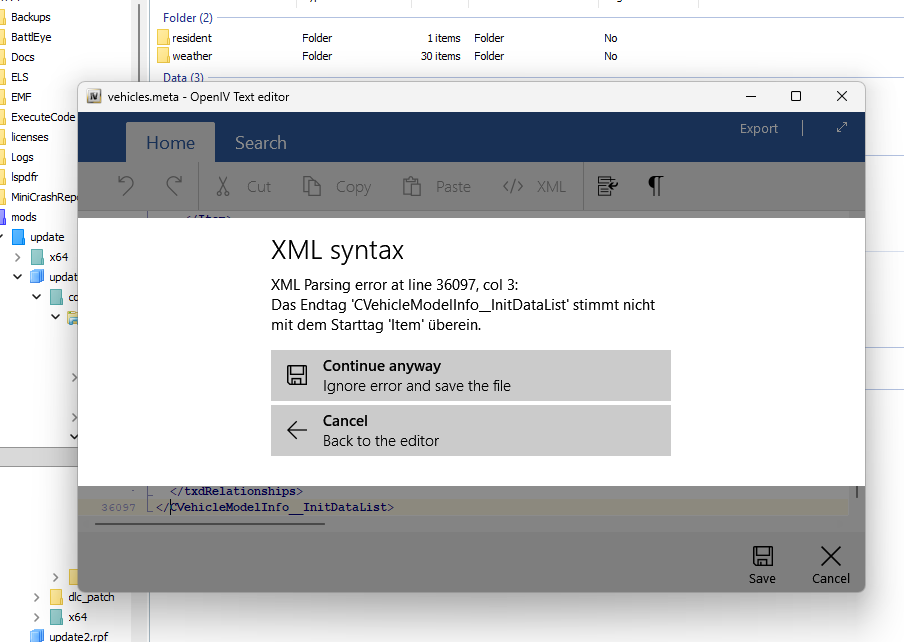This screenshot has width=904, height=642.
Task: Click the Save floppy disk button
Action: pos(762,565)
